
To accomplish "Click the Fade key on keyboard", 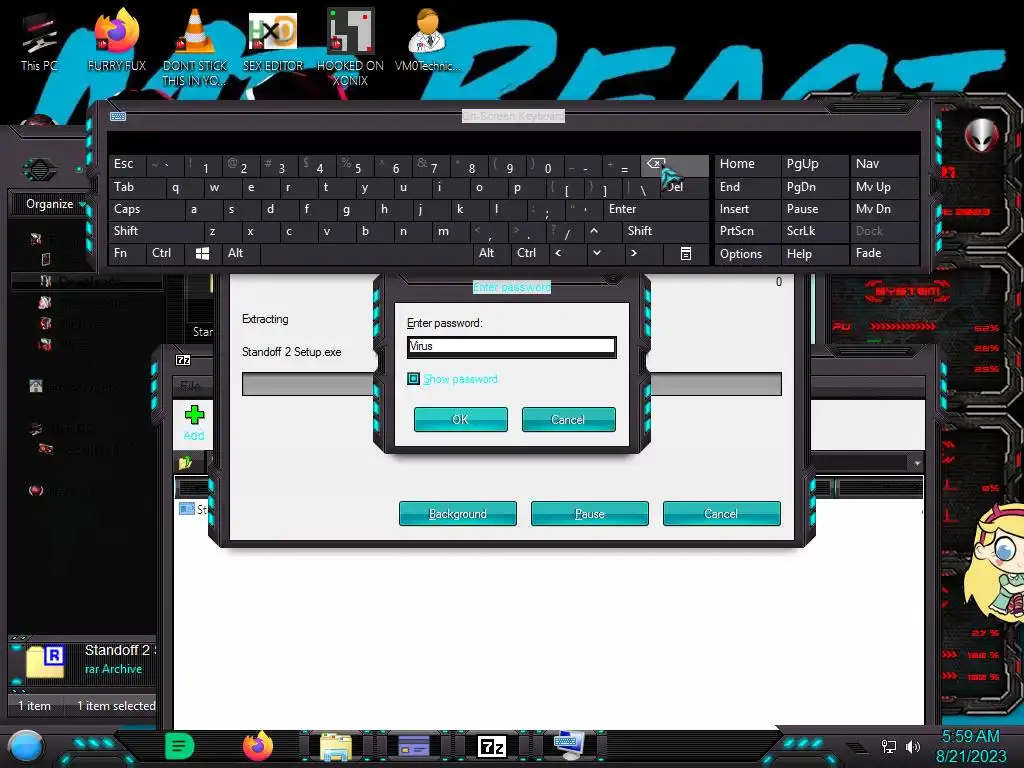I will pyautogui.click(x=884, y=253).
